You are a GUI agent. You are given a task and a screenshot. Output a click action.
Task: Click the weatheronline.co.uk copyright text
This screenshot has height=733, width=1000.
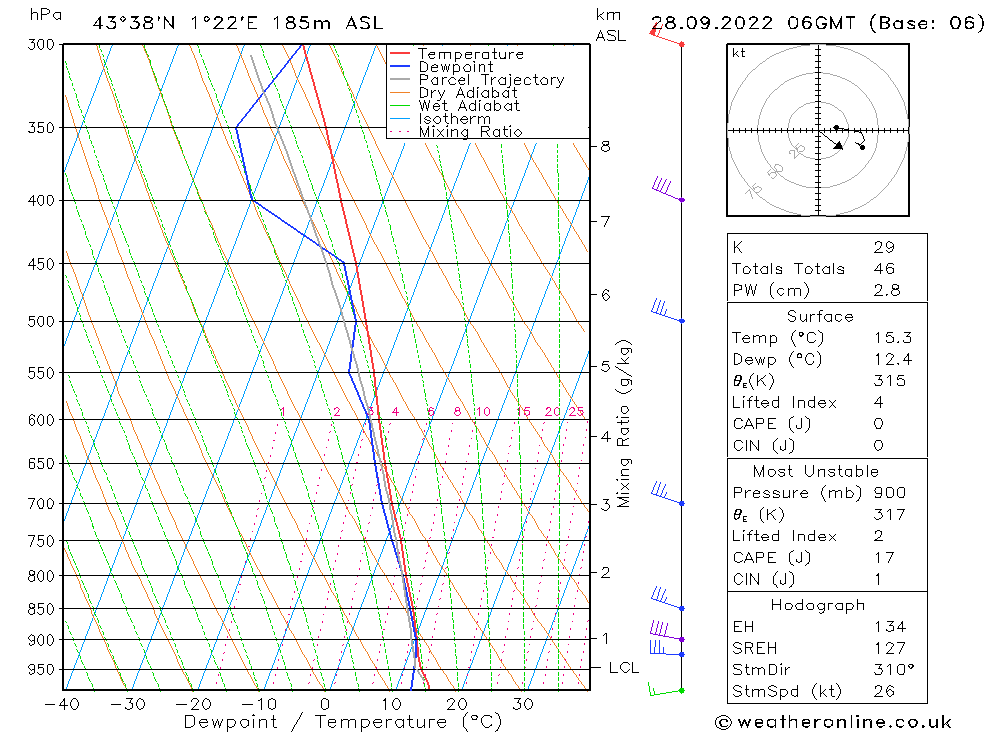click(834, 722)
